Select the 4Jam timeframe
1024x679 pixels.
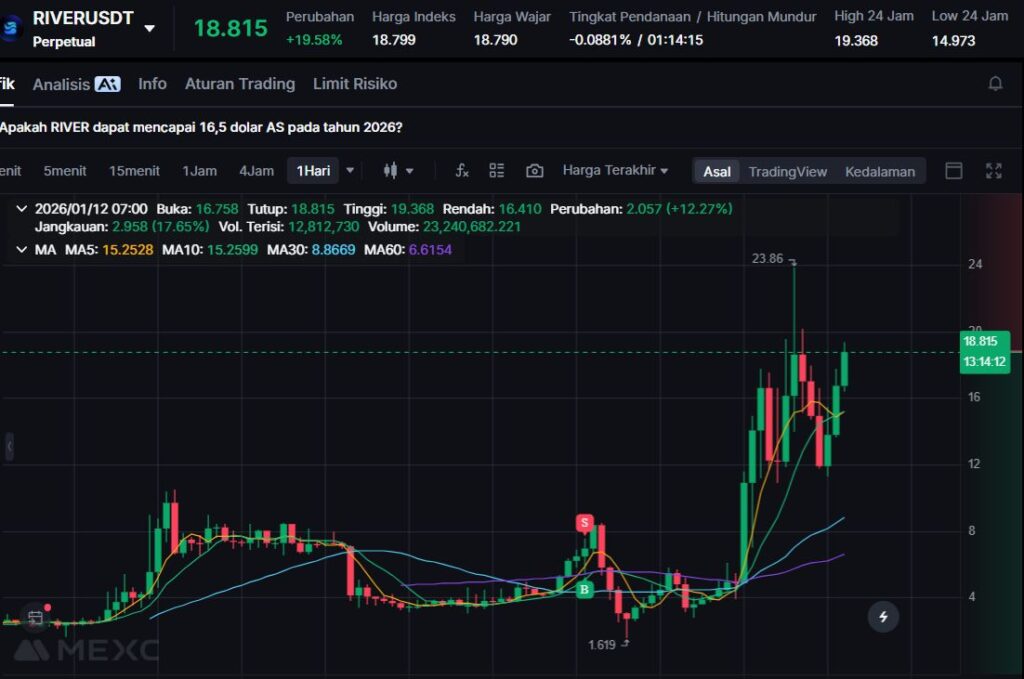pyautogui.click(x=256, y=171)
